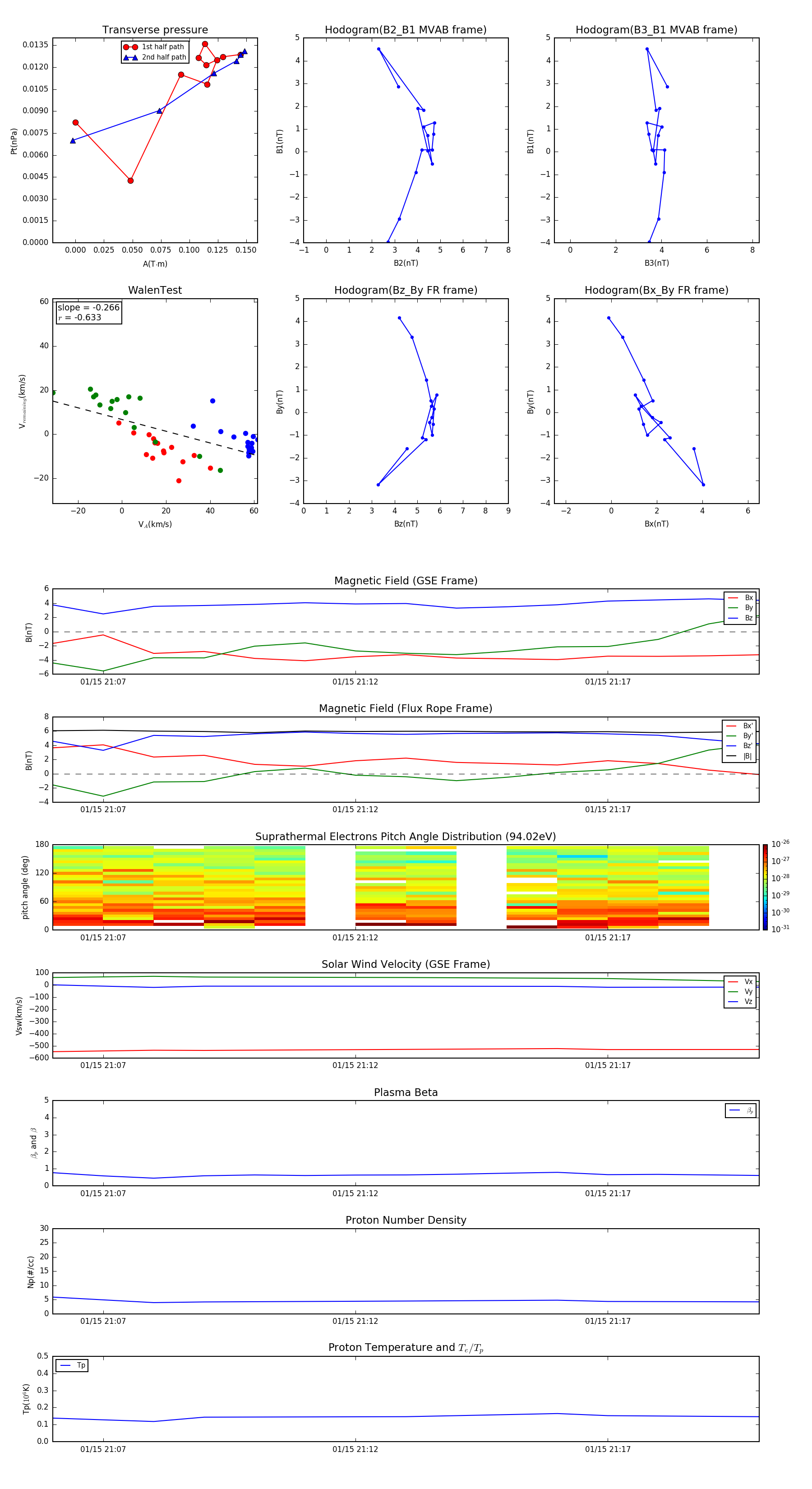Click the 'Proton Temperature and Te/Tp' title

[x=406, y=1348]
